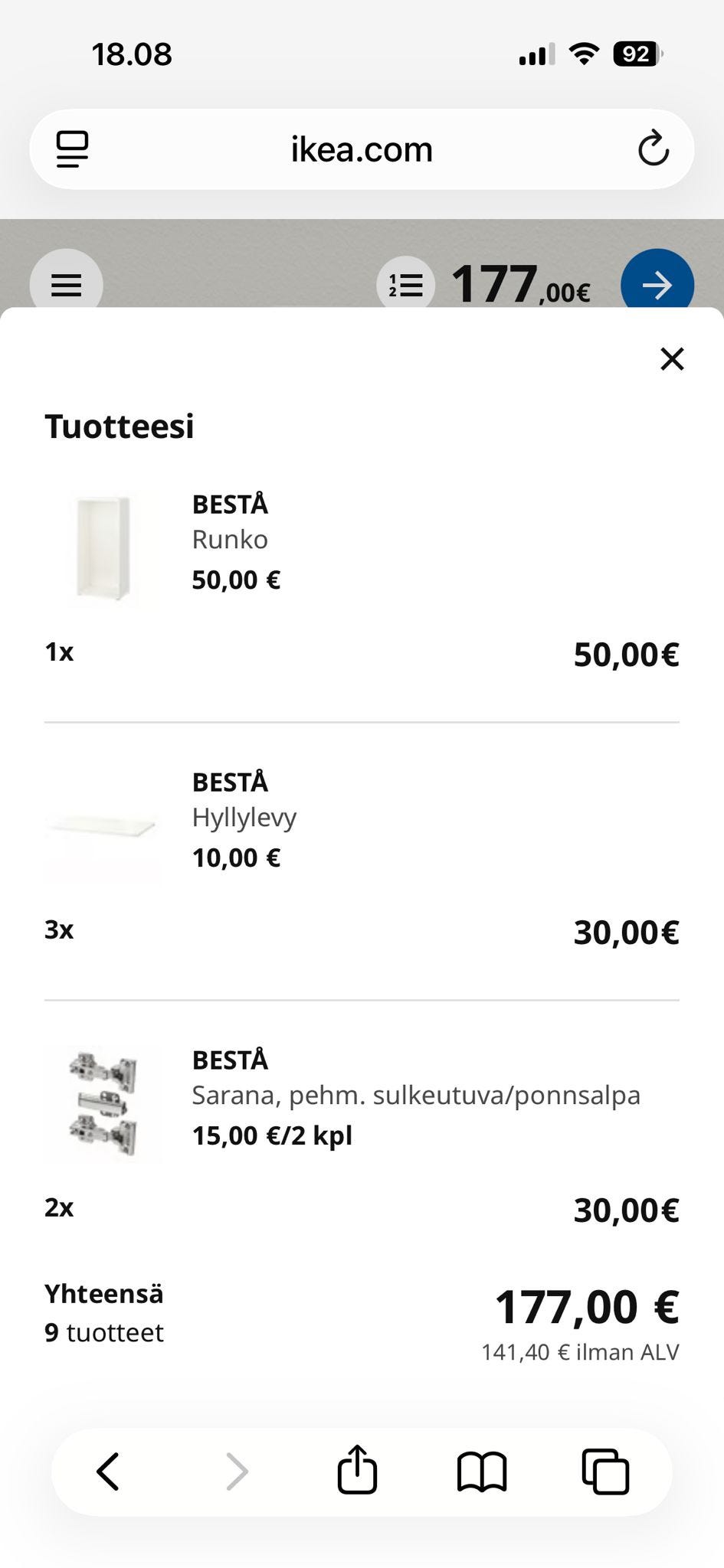Viewport: 724px width, 1568px height.
Task: Tap the 177,00€ total in header
Action: (x=521, y=285)
